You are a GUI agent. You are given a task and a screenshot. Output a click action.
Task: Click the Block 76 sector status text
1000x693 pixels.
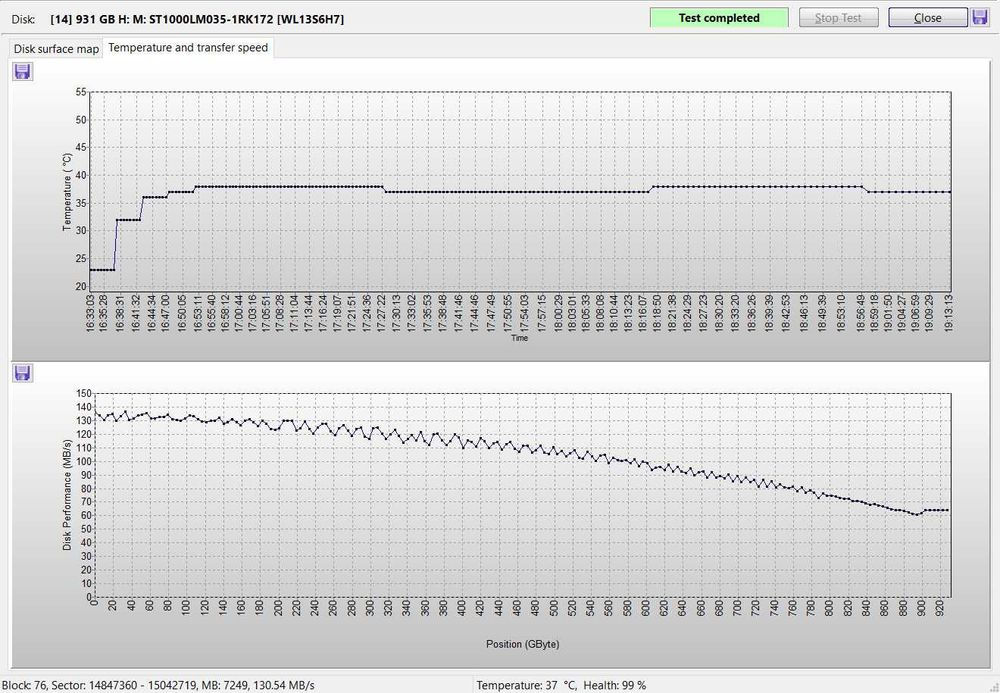[x=158, y=685]
